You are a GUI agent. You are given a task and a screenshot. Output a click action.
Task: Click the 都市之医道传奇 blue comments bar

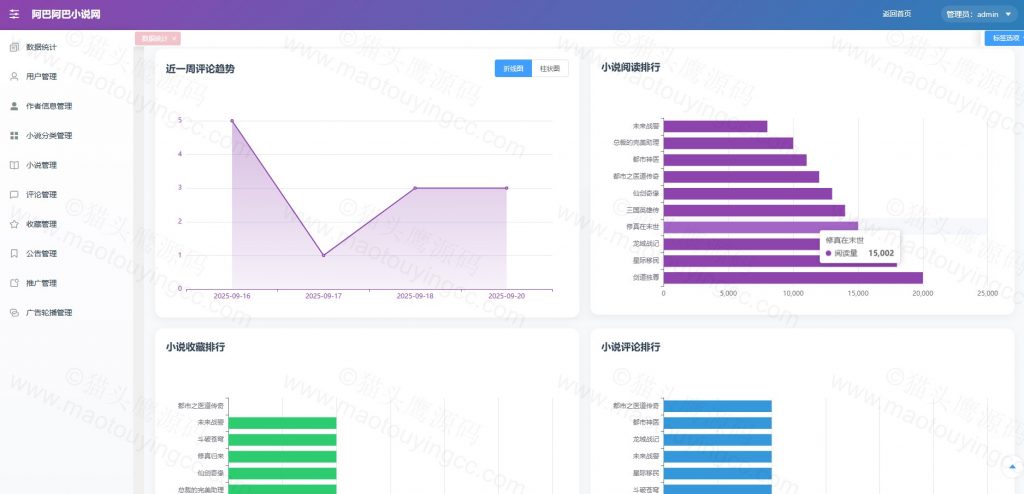click(718, 406)
